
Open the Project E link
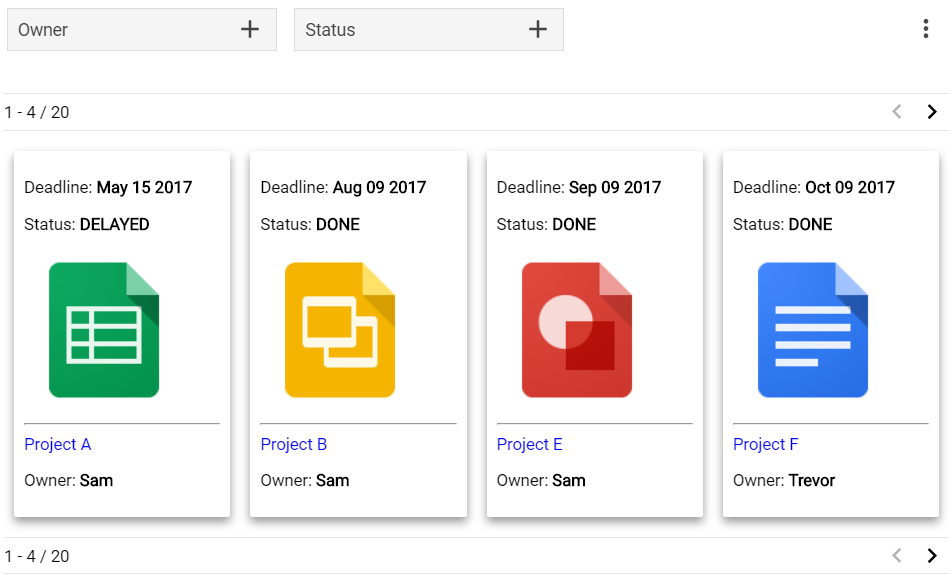coord(529,444)
